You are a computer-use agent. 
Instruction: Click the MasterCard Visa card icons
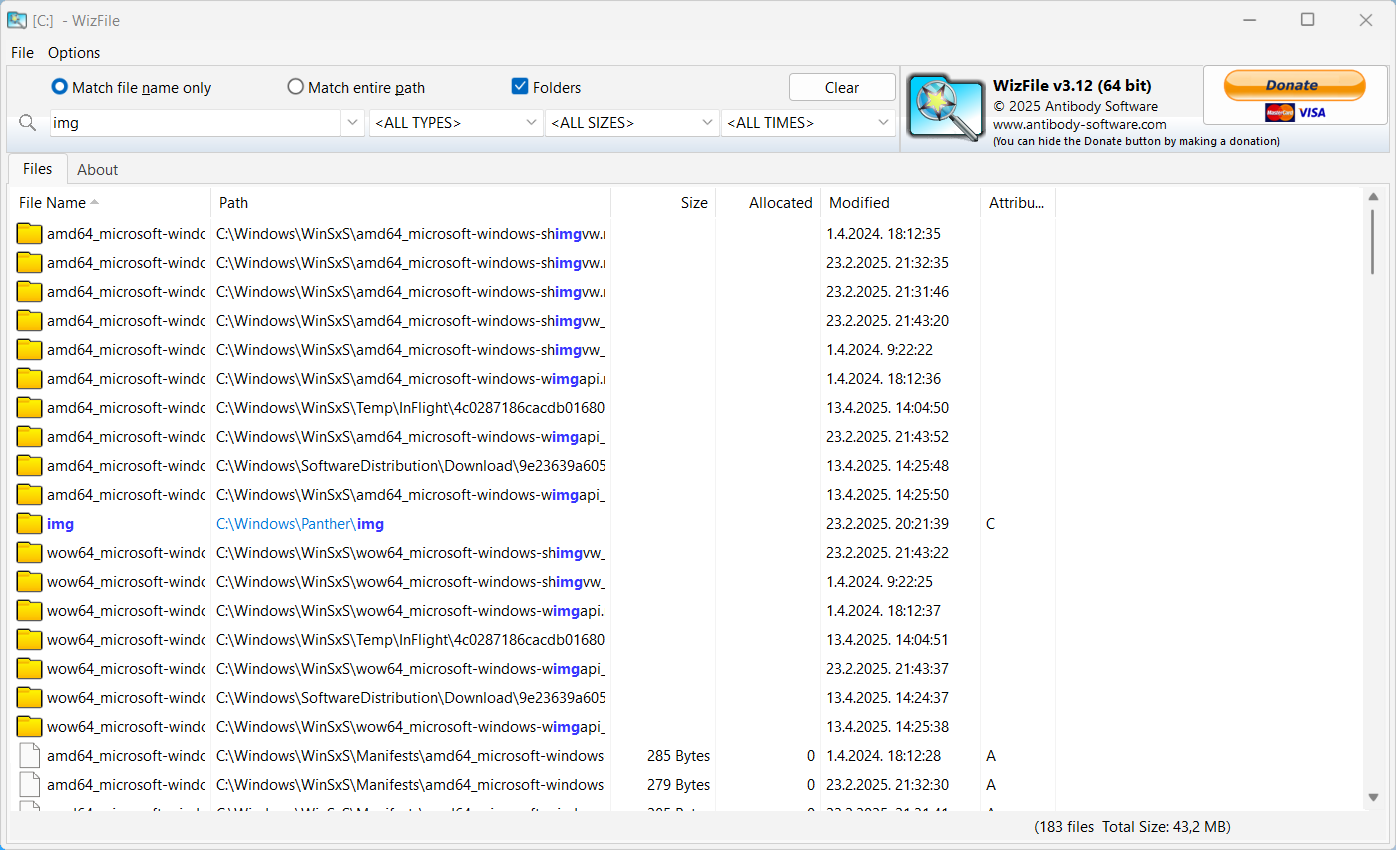pos(1296,112)
